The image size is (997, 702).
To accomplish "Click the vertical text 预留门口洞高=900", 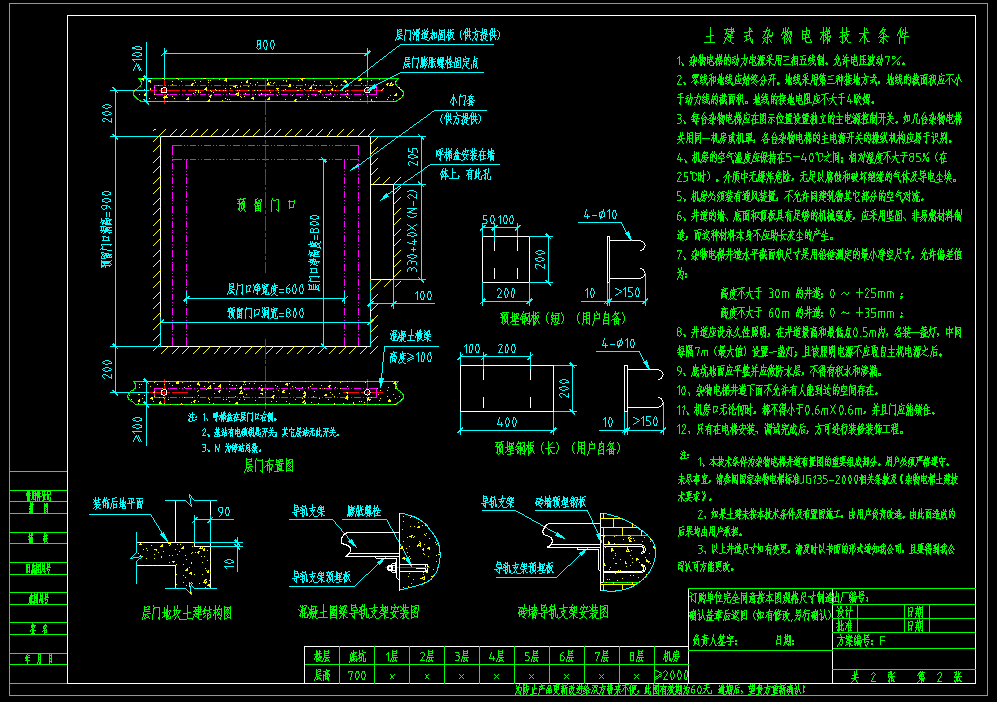I will point(107,229).
